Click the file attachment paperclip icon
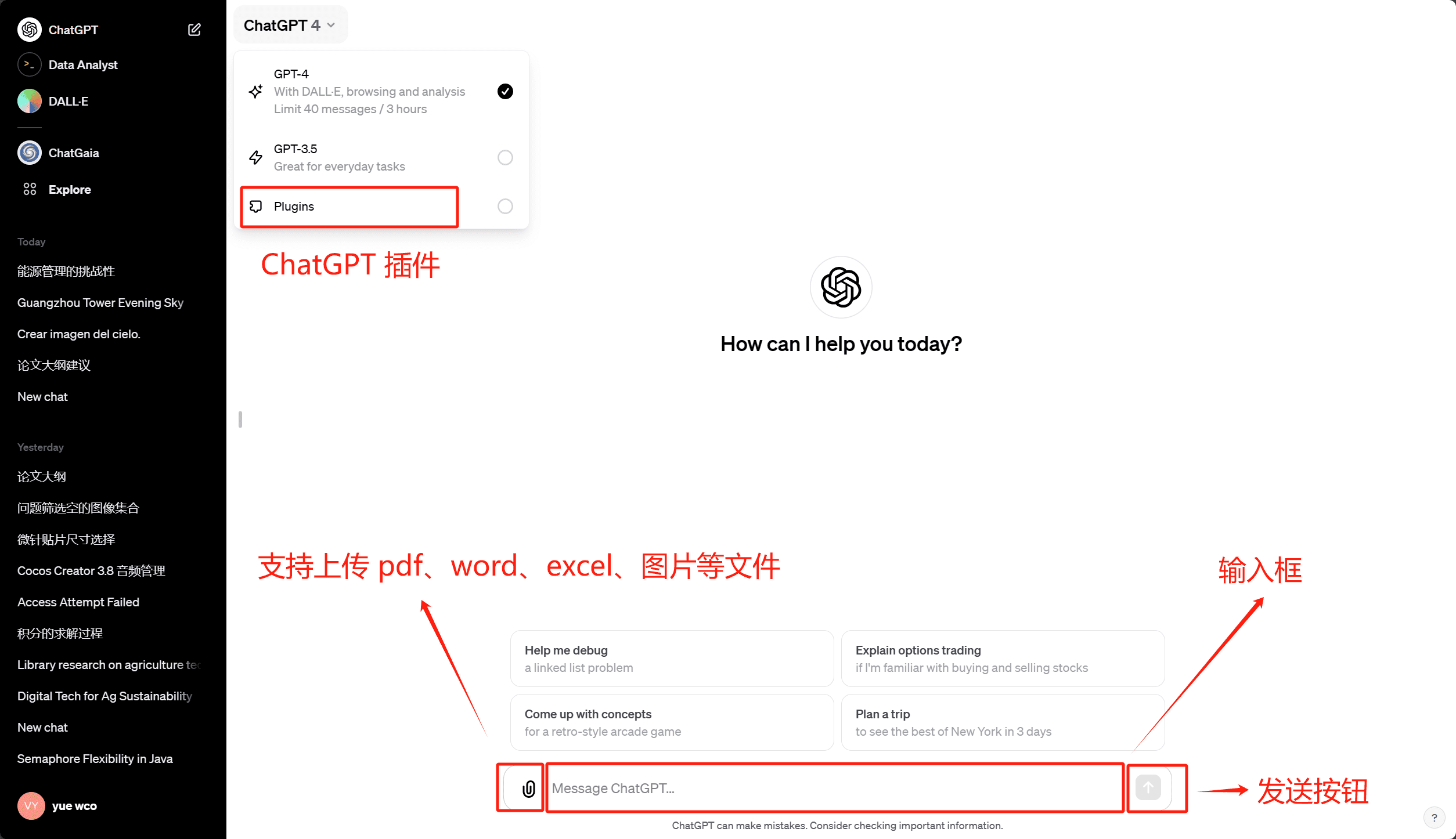The image size is (1456, 839). (x=527, y=788)
